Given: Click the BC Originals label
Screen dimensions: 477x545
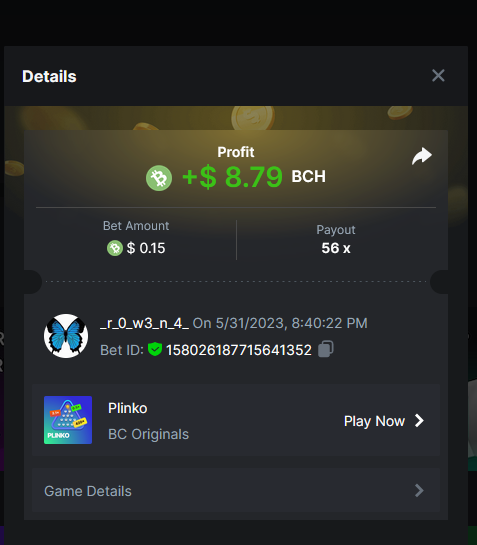Looking at the screenshot, I should pos(148,434).
